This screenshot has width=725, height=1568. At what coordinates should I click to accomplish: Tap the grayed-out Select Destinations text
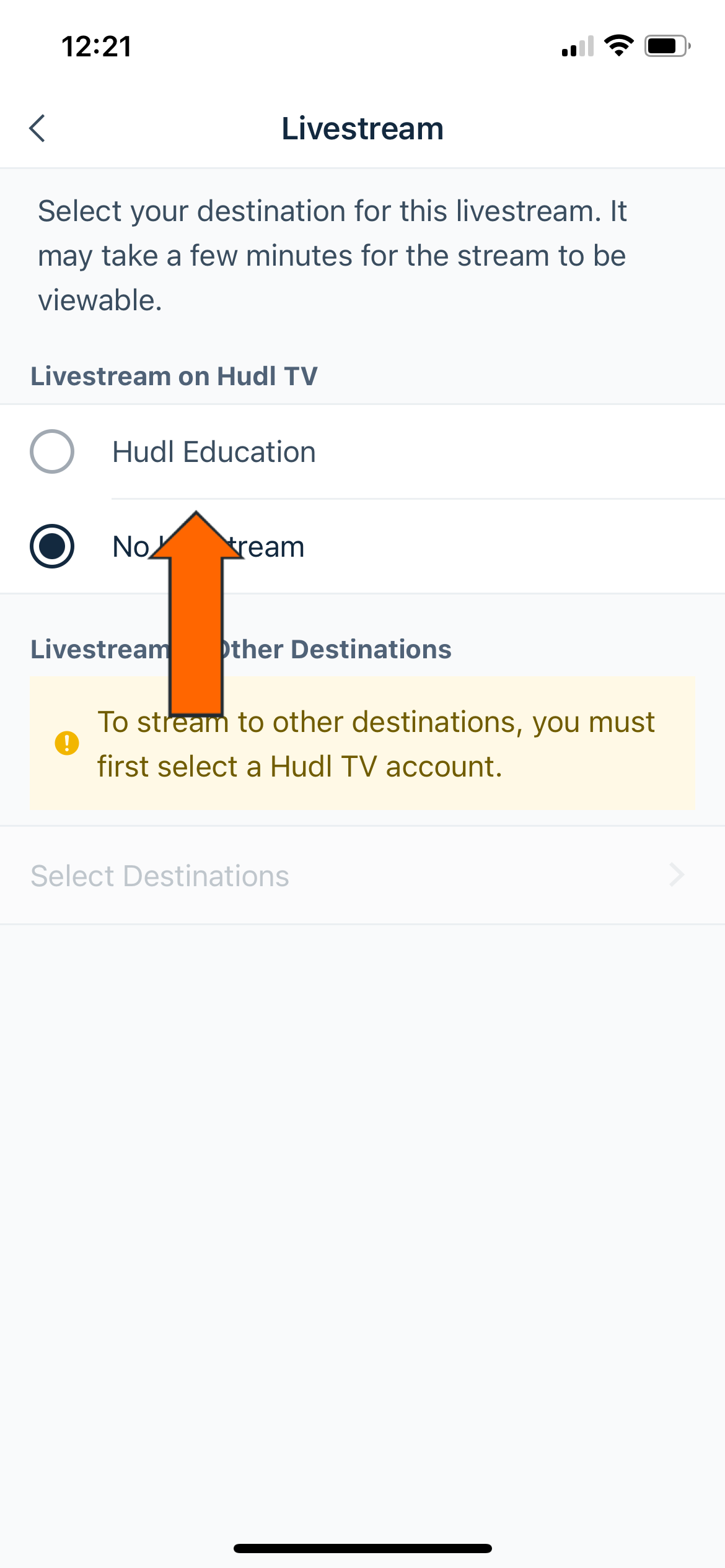tap(160, 875)
